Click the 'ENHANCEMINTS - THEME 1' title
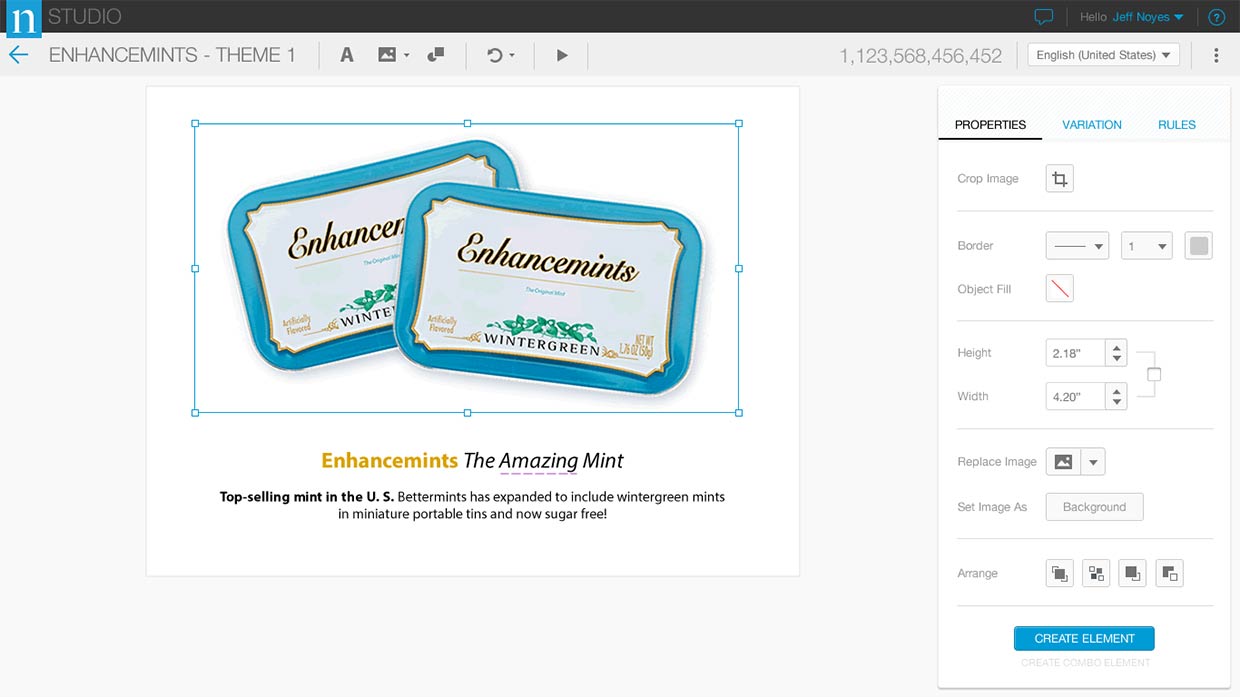The height and width of the screenshot is (698, 1240). [x=172, y=55]
